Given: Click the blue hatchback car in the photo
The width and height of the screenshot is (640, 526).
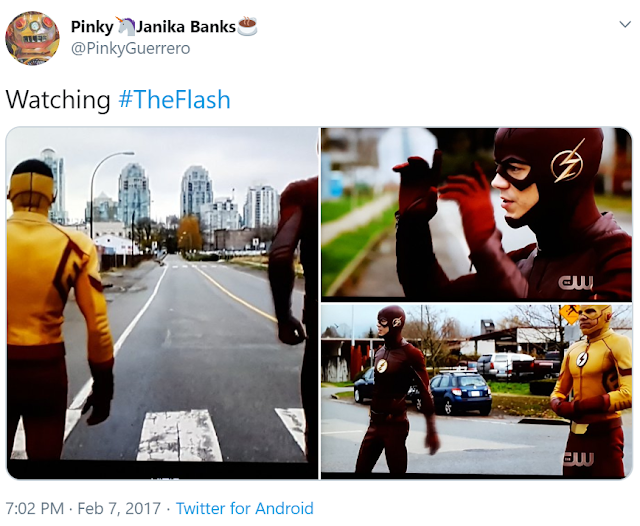Looking at the screenshot, I should point(460,393).
